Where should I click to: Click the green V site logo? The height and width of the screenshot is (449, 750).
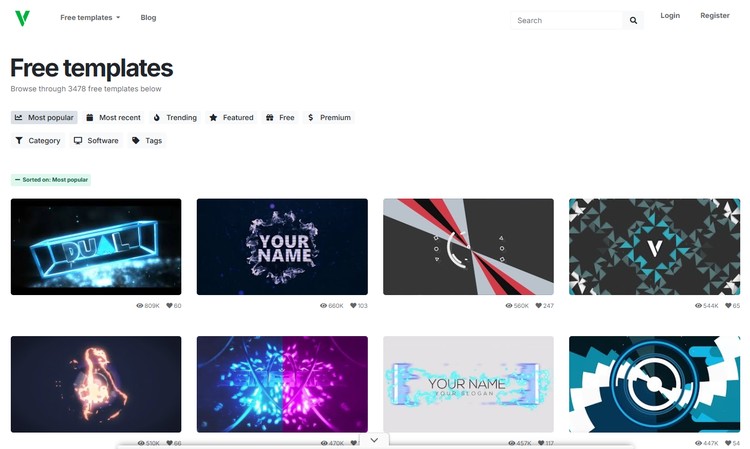coord(22,18)
